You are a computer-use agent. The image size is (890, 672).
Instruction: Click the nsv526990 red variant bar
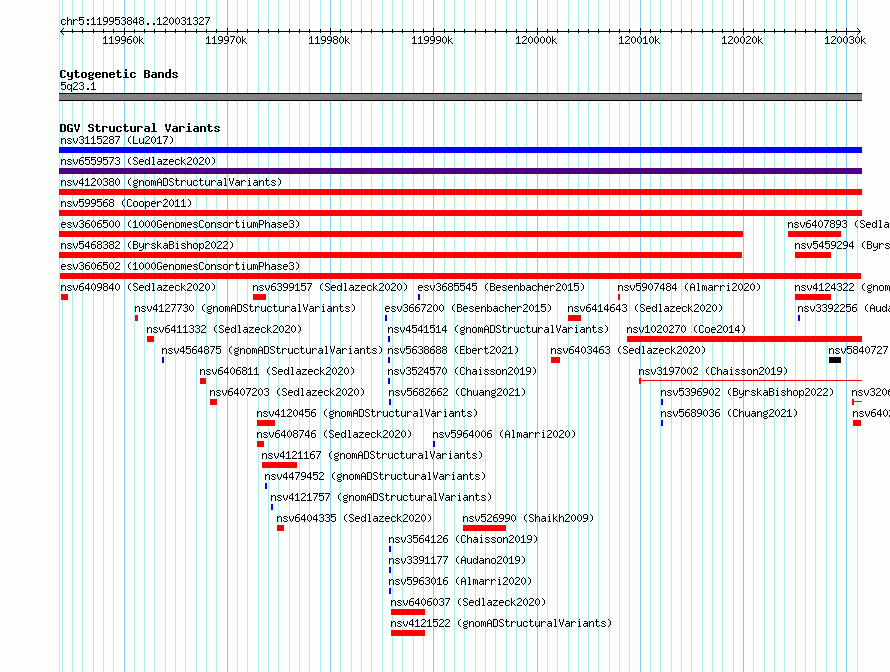pyautogui.click(x=484, y=528)
